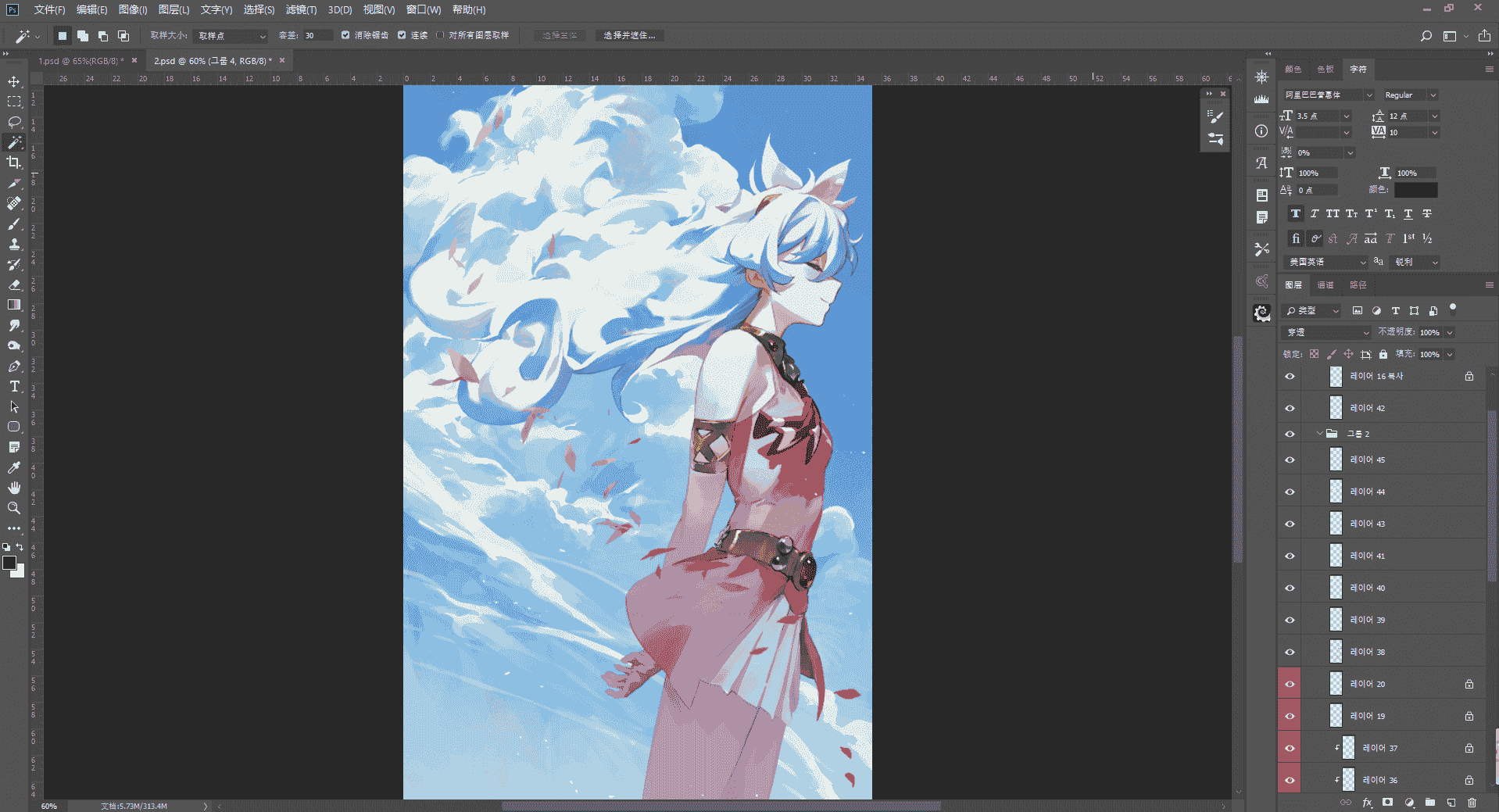
Task: Click the 容差 tolerance input field
Action: 317,36
